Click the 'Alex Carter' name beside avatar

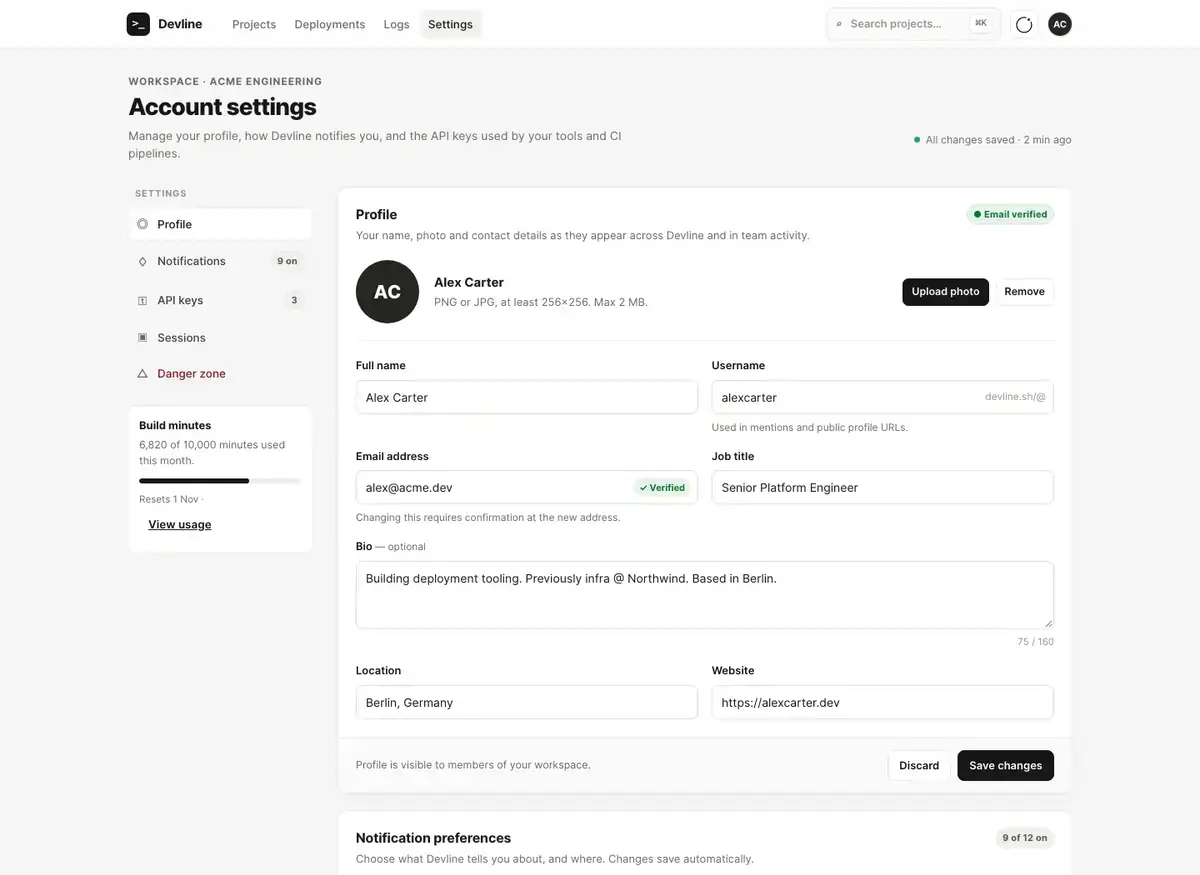pyautogui.click(x=469, y=282)
